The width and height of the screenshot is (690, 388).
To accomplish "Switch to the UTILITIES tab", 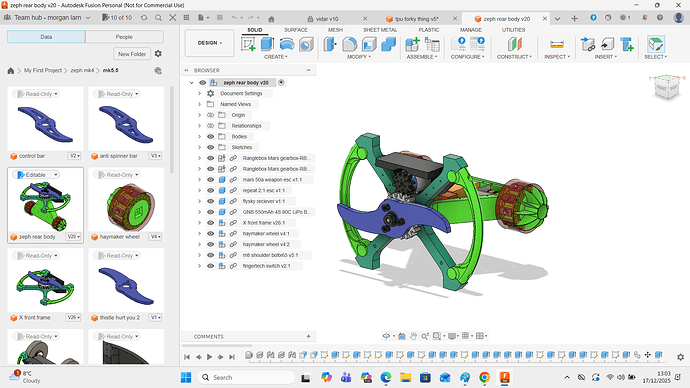I will 514,30.
